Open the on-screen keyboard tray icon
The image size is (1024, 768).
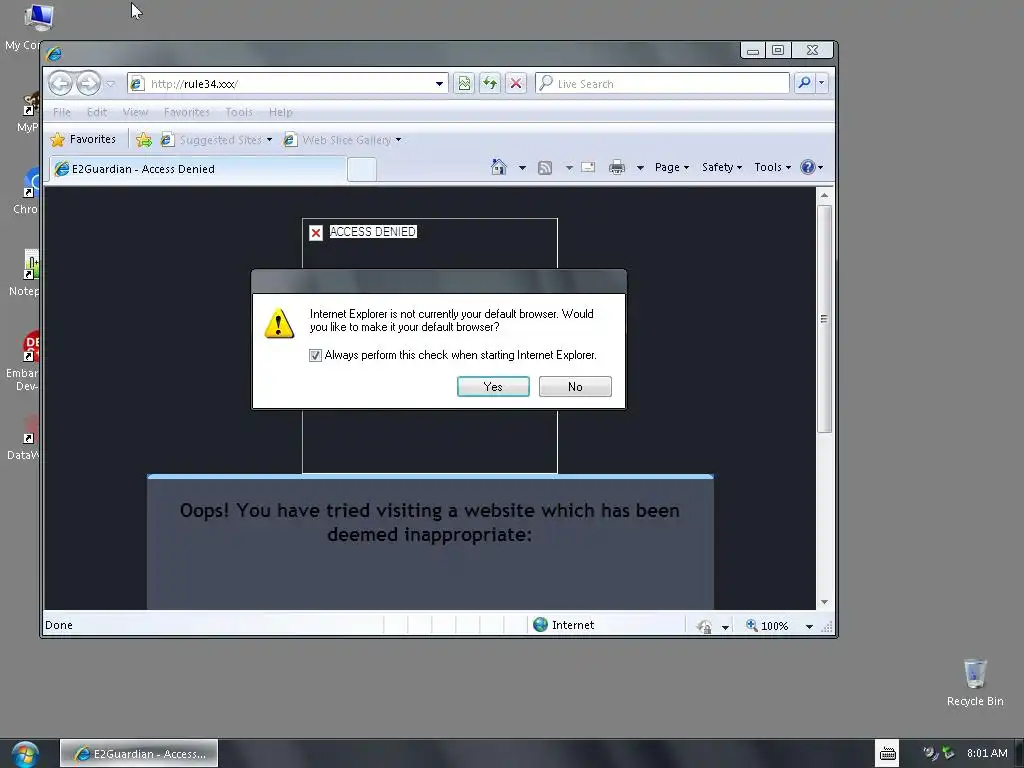click(x=888, y=754)
